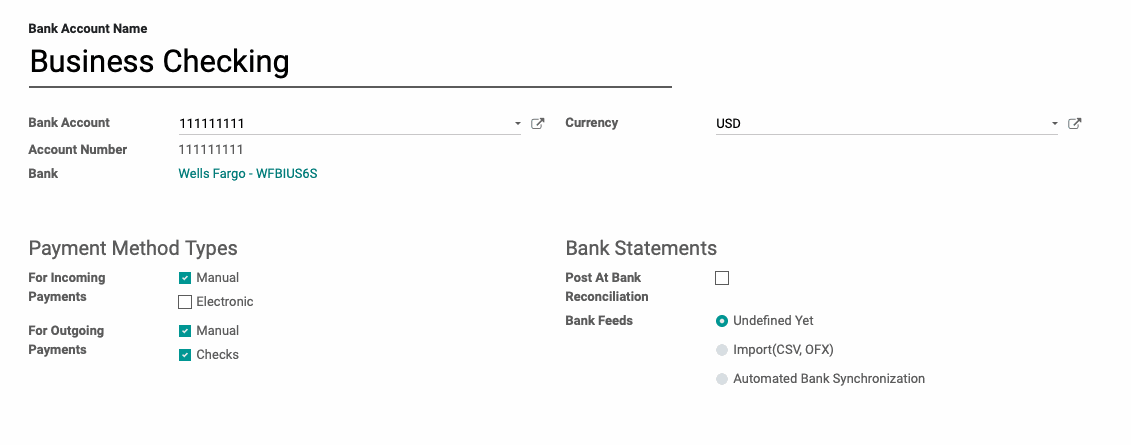Tick Post At Bank Reconciliation checkbox
This screenshot has height=445, width=1131.
(722, 278)
